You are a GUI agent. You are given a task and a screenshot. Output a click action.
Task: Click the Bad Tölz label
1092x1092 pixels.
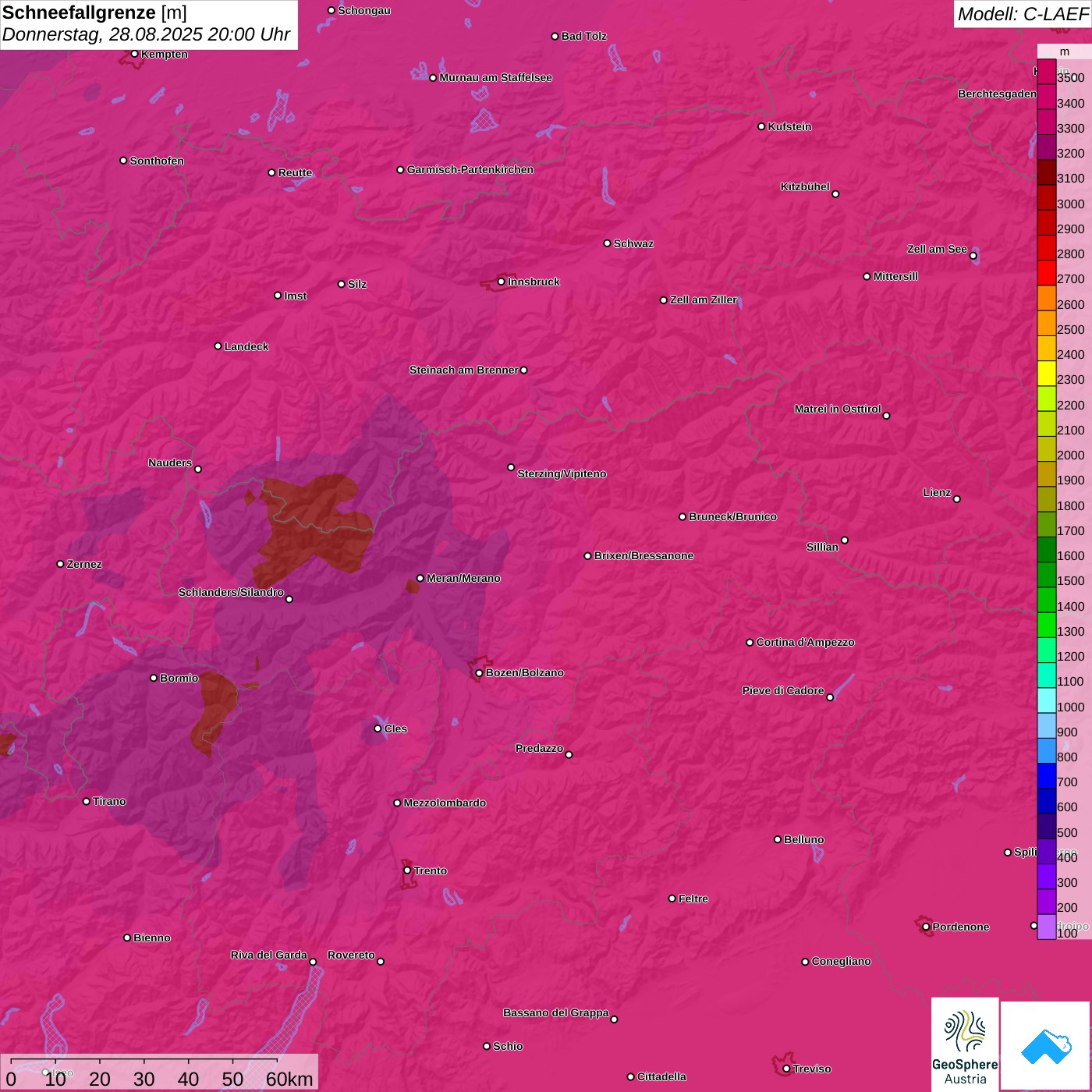[583, 36]
